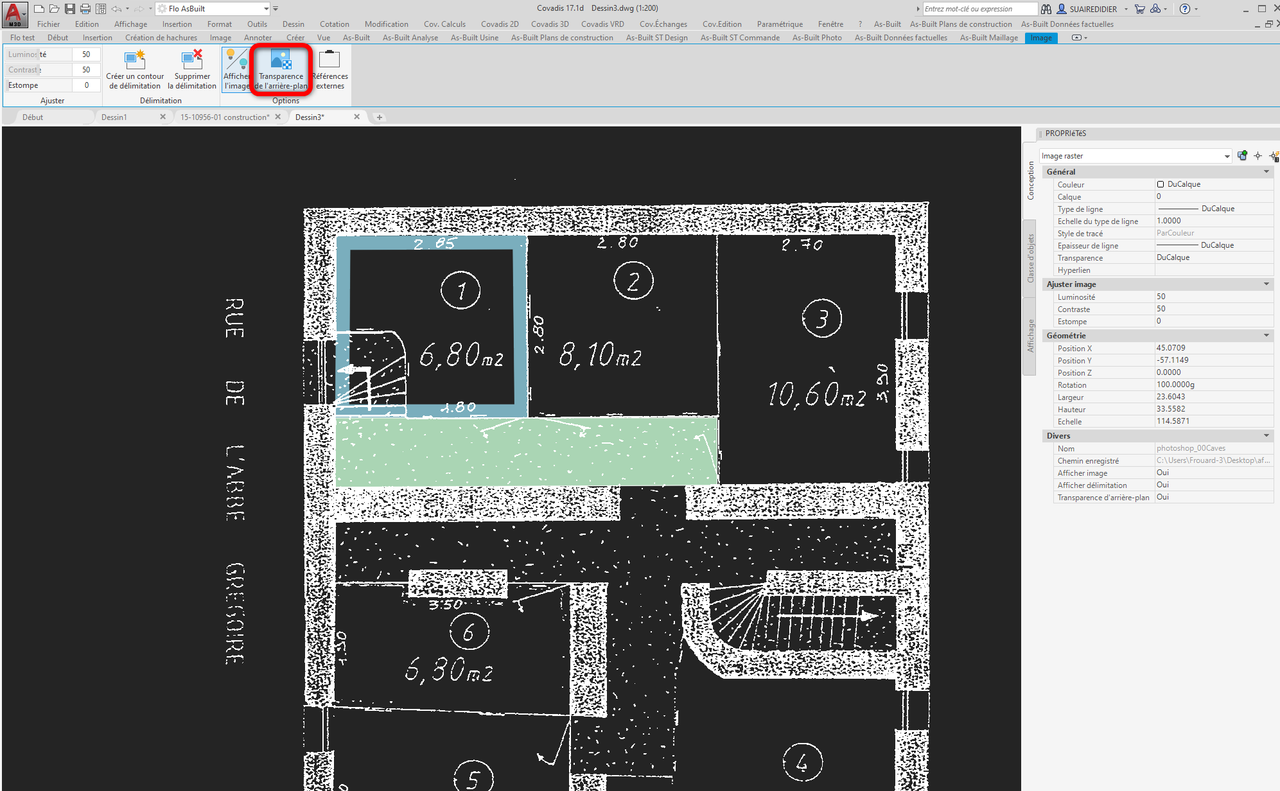The height and width of the screenshot is (791, 1280).
Task: Open the application menu (red A logo)
Action: [x=14, y=13]
